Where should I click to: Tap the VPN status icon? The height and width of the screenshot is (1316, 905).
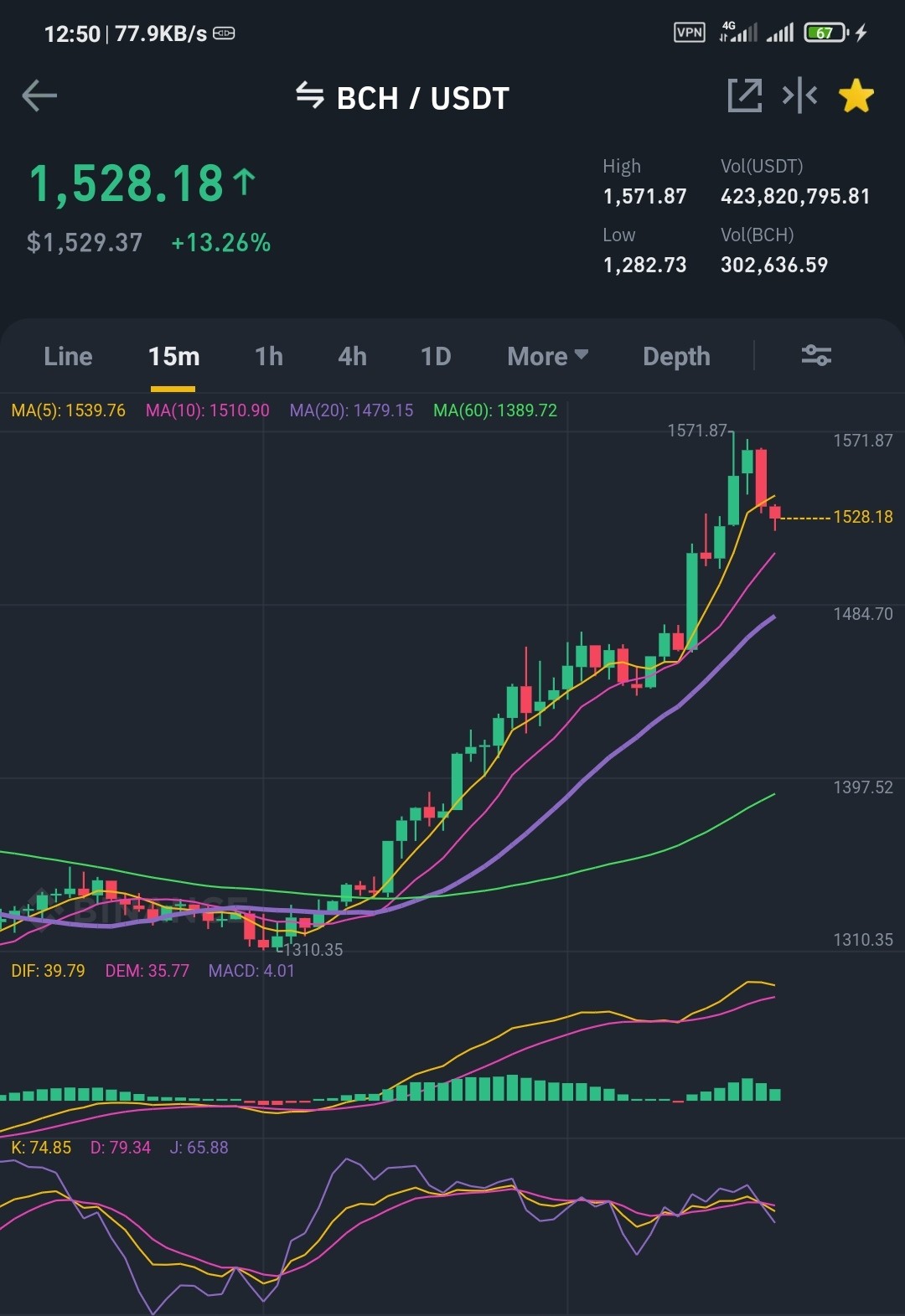pyautogui.click(x=690, y=33)
